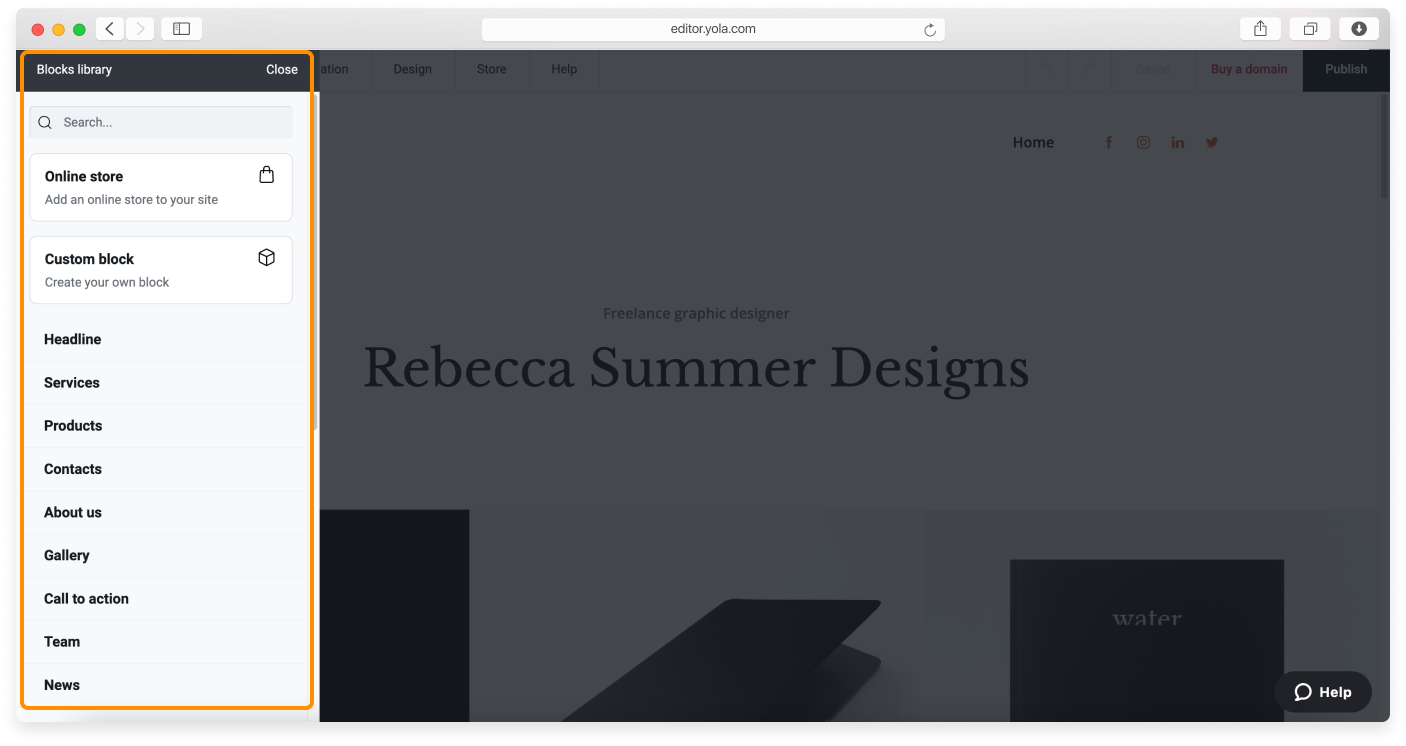The height and width of the screenshot is (746, 1406).
Task: Close the Blocks library panel
Action: click(281, 70)
